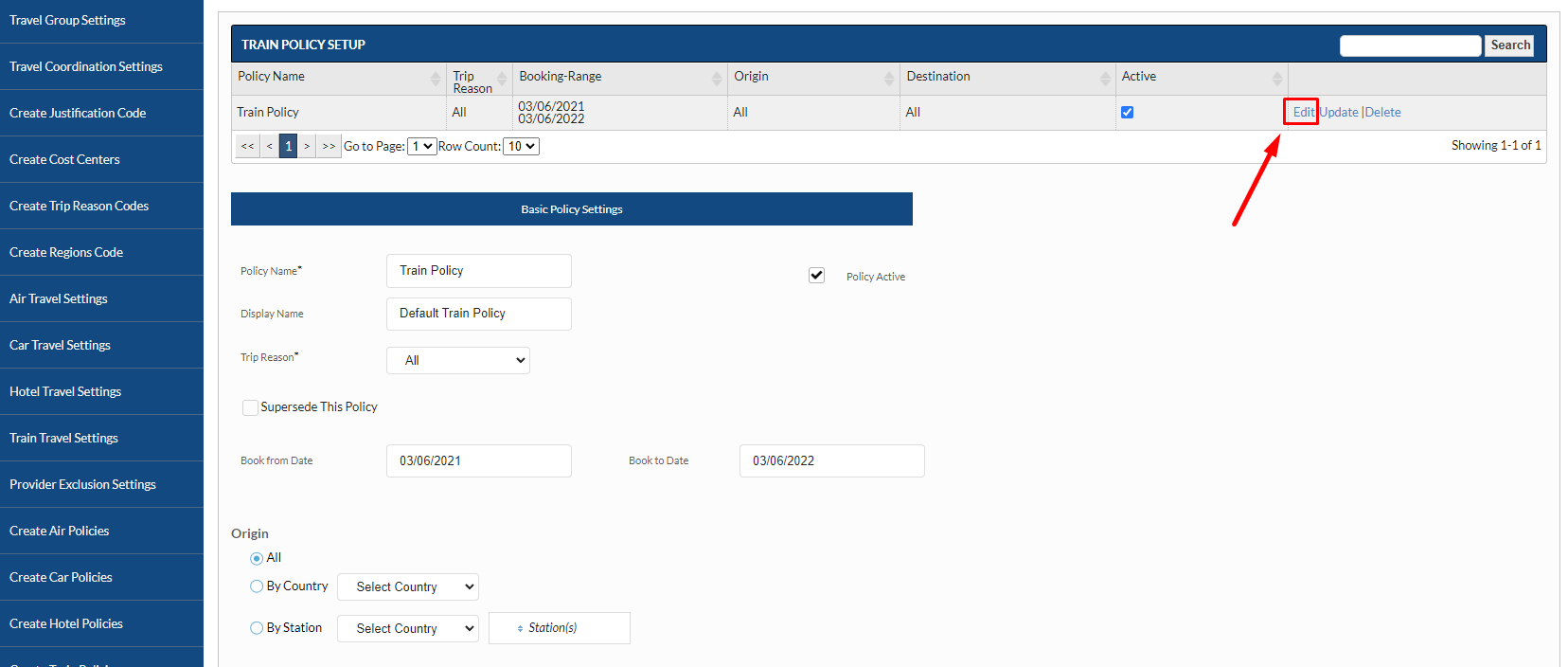Toggle Active checkbox in Train Policy row
Screen dimensions: 1568x667
pyautogui.click(x=1127, y=112)
